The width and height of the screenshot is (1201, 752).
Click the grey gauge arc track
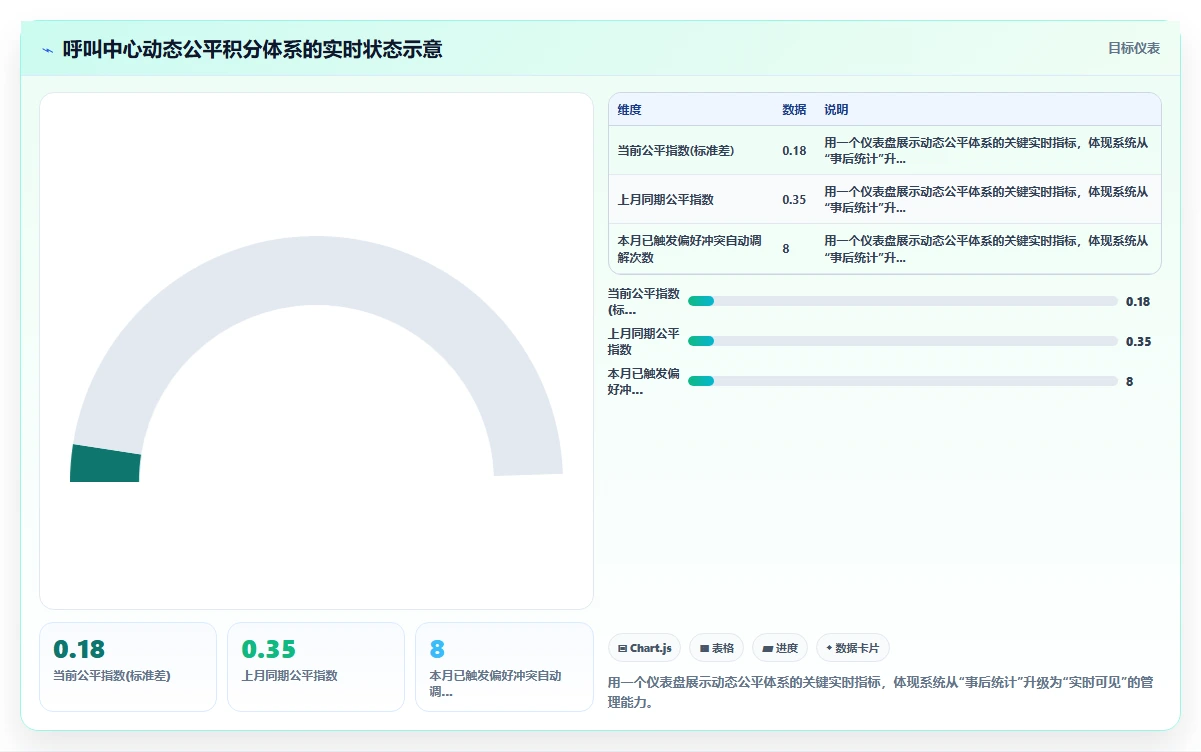click(318, 271)
